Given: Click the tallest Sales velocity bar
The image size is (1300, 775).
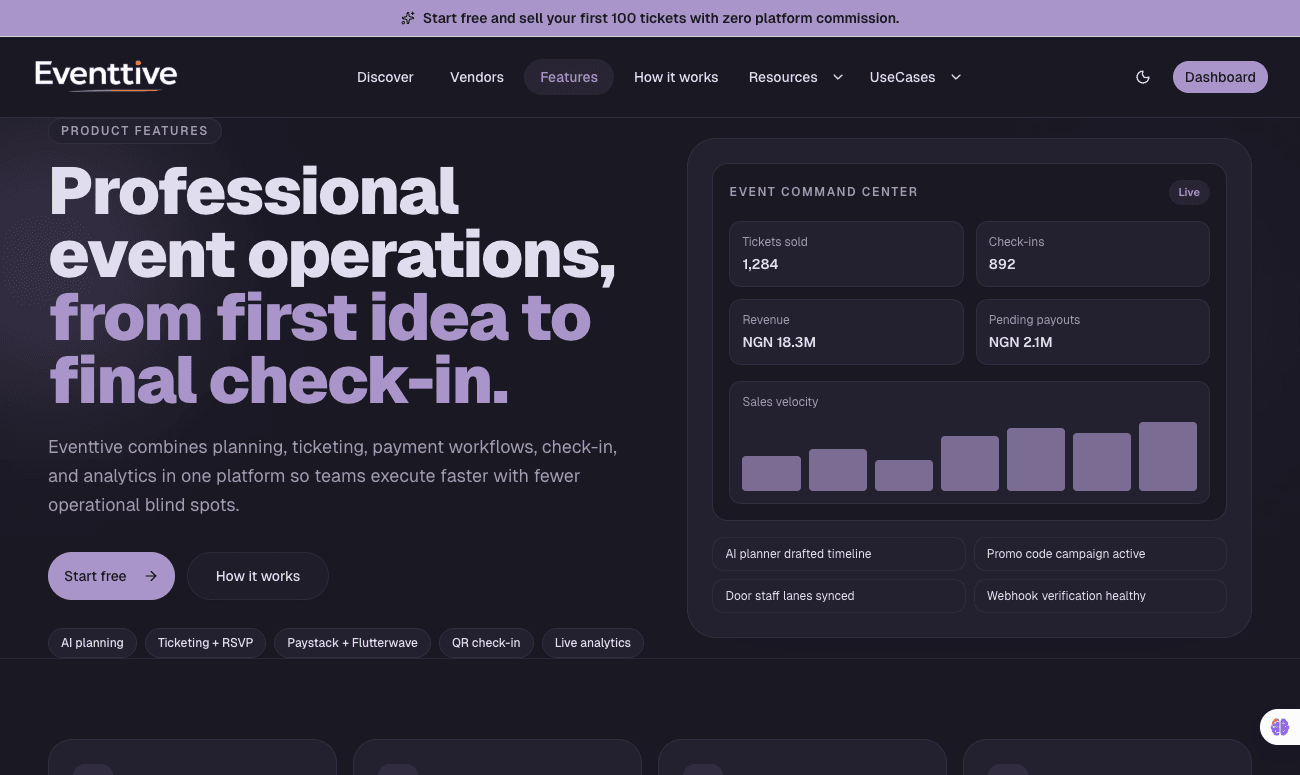Looking at the screenshot, I should coord(1167,457).
